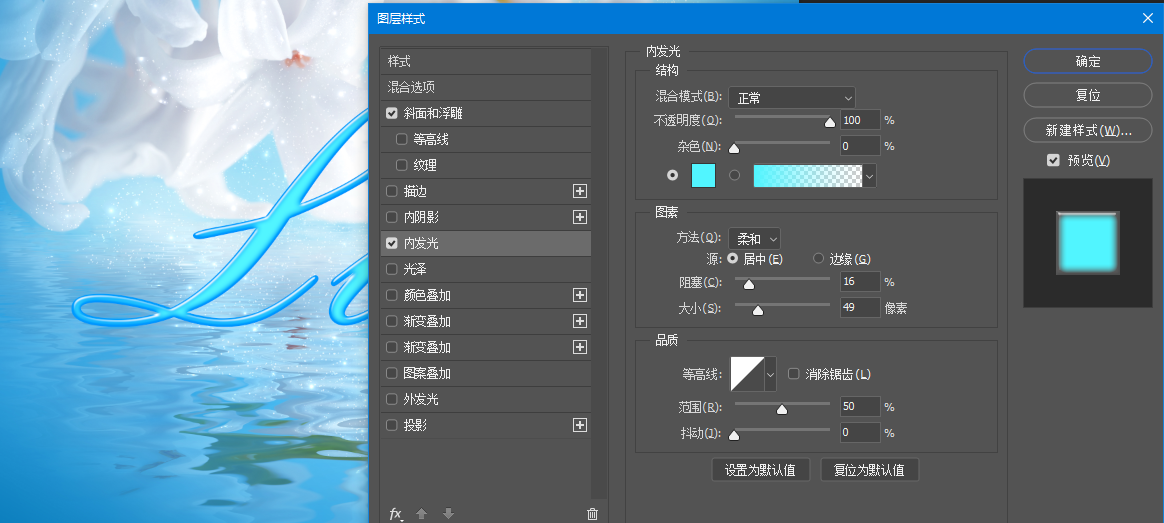Open the 混合模式 dropdown

[791, 97]
